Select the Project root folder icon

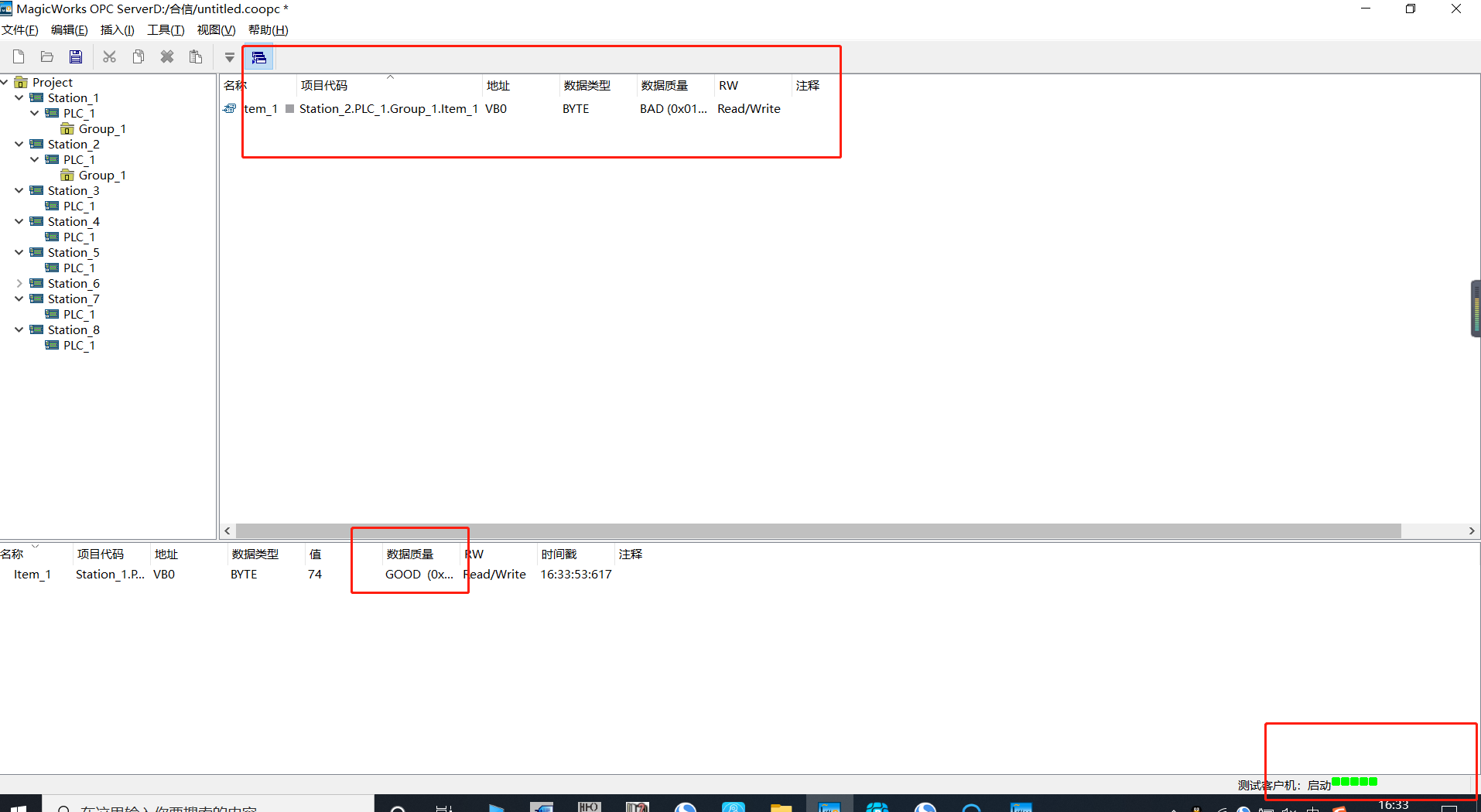click(x=21, y=82)
